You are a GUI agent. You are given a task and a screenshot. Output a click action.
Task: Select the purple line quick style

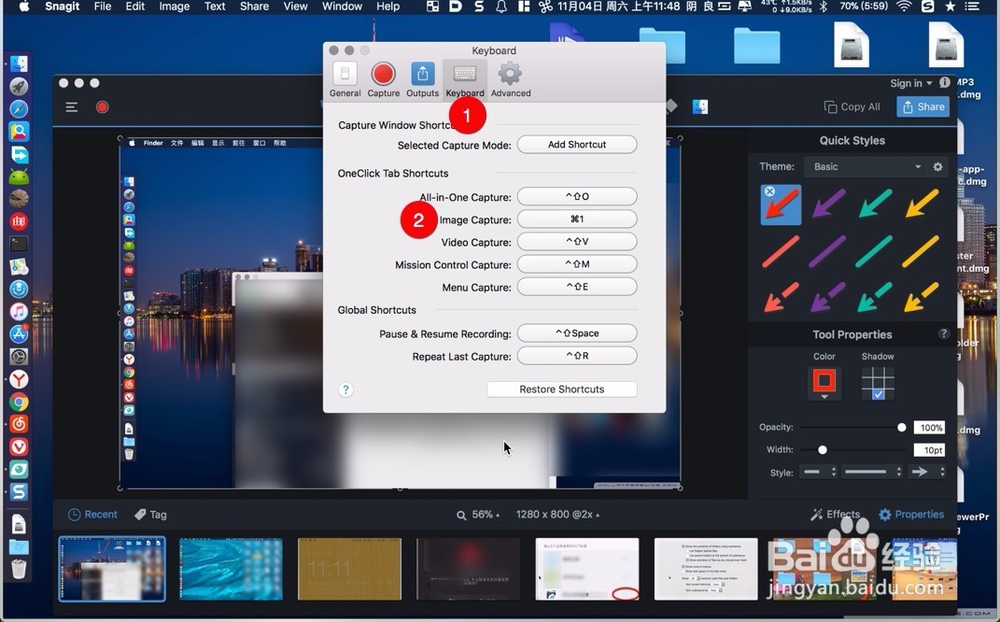point(828,251)
